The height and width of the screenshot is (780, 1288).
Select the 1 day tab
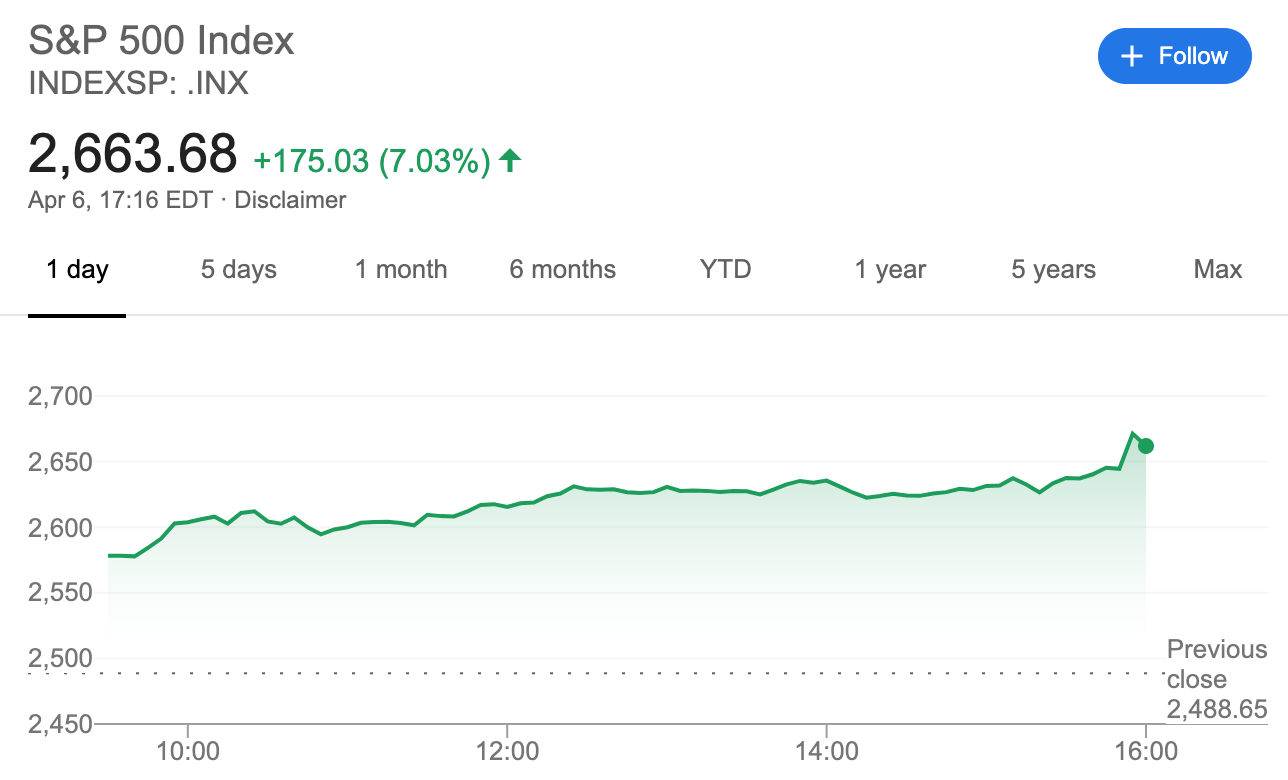[x=77, y=269]
